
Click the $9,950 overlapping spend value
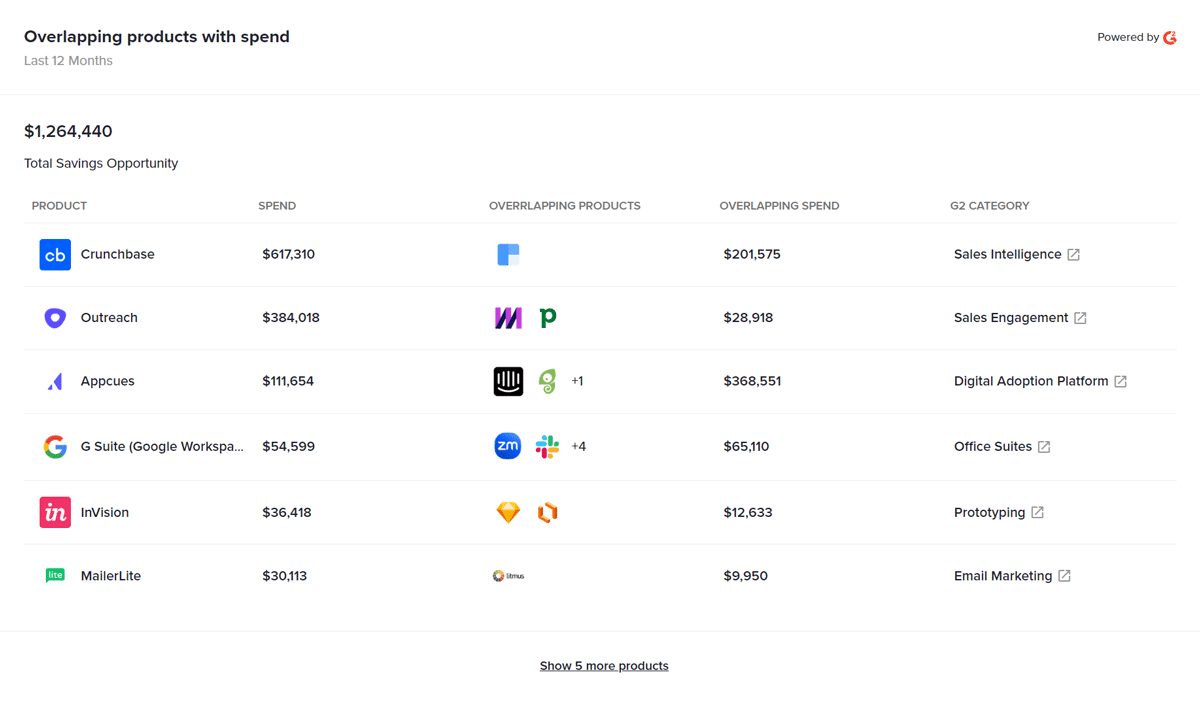(745, 576)
